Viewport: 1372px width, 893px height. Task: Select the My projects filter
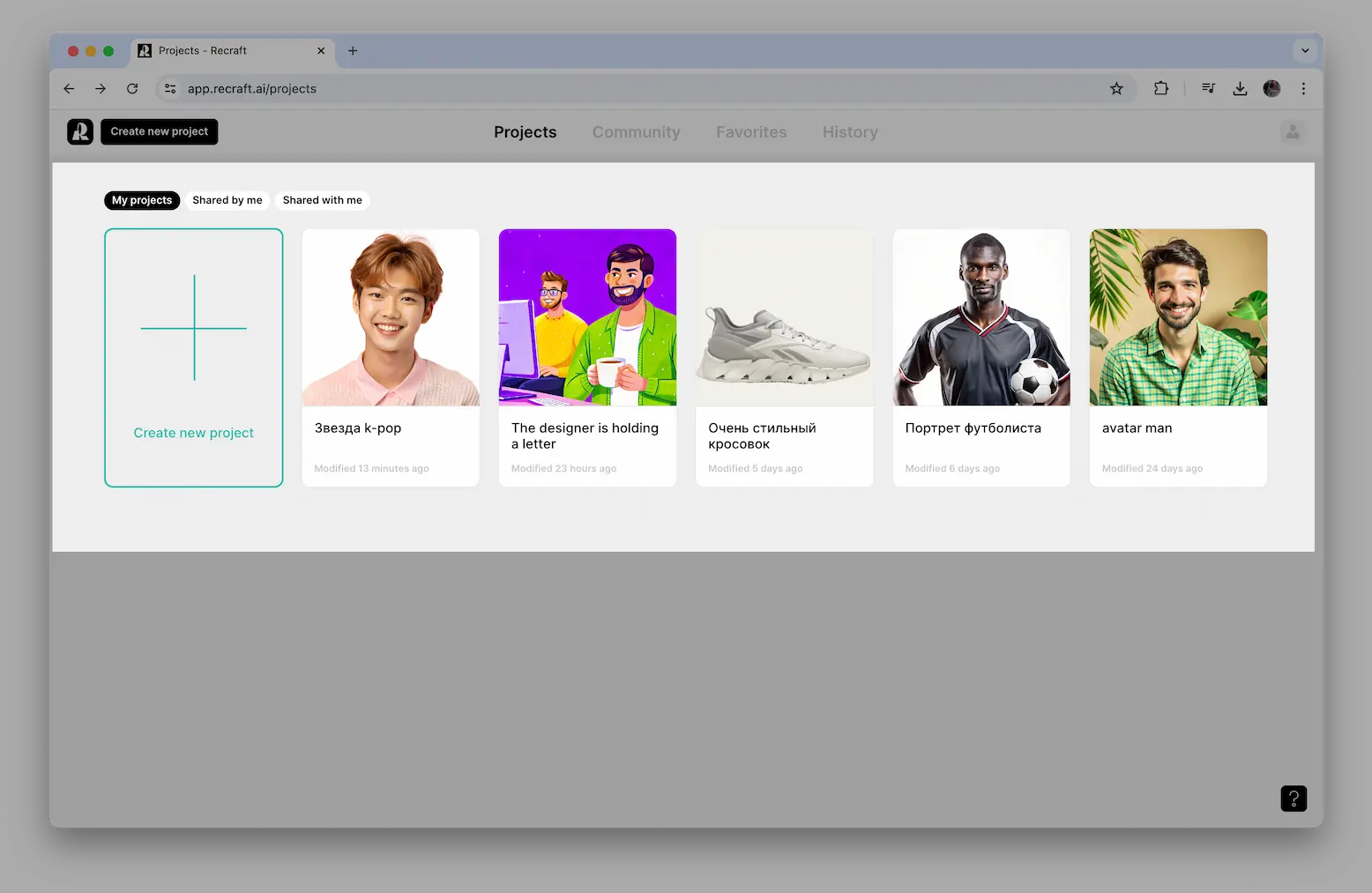142,201
